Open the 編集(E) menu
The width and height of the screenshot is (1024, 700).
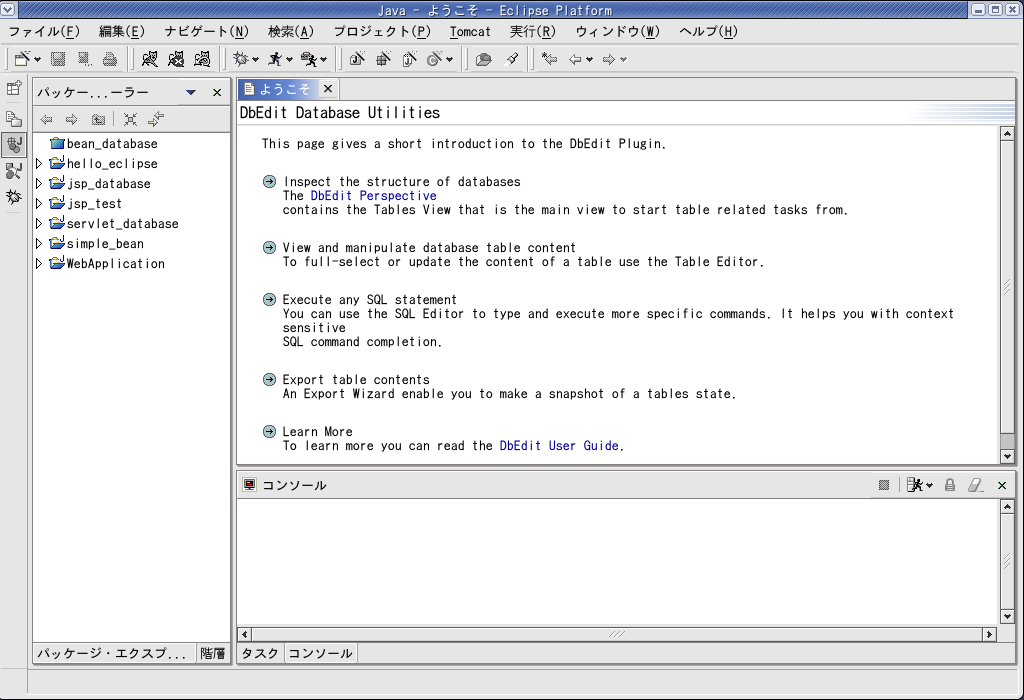tap(121, 31)
